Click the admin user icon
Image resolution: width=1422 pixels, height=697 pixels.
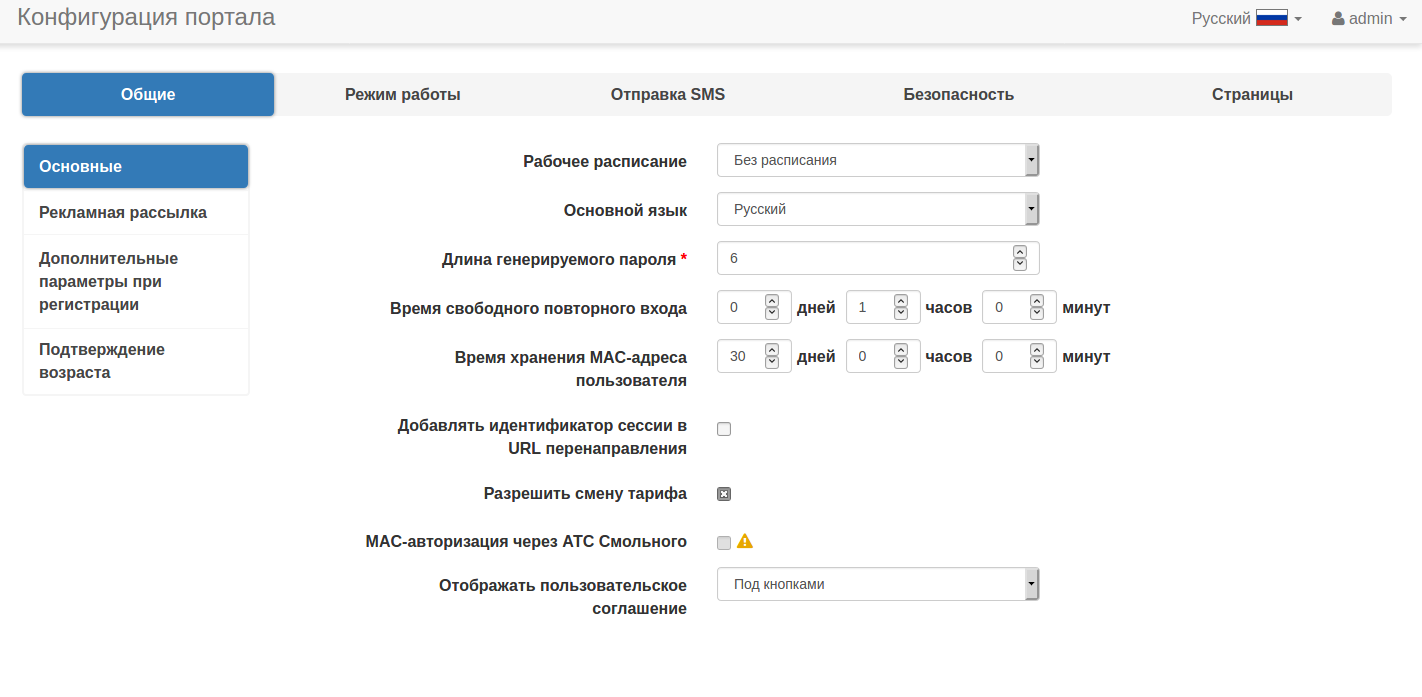[x=1338, y=18]
